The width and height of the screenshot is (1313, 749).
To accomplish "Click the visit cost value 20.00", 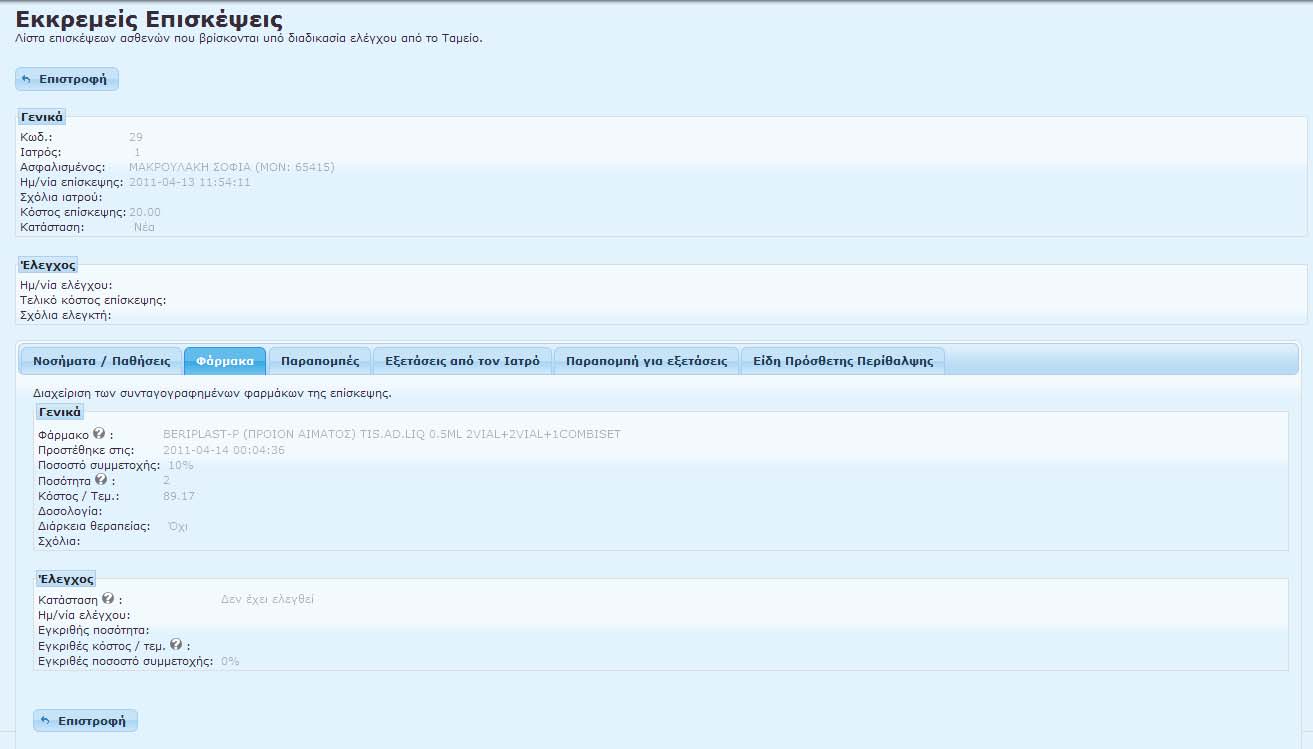I will click(x=145, y=212).
